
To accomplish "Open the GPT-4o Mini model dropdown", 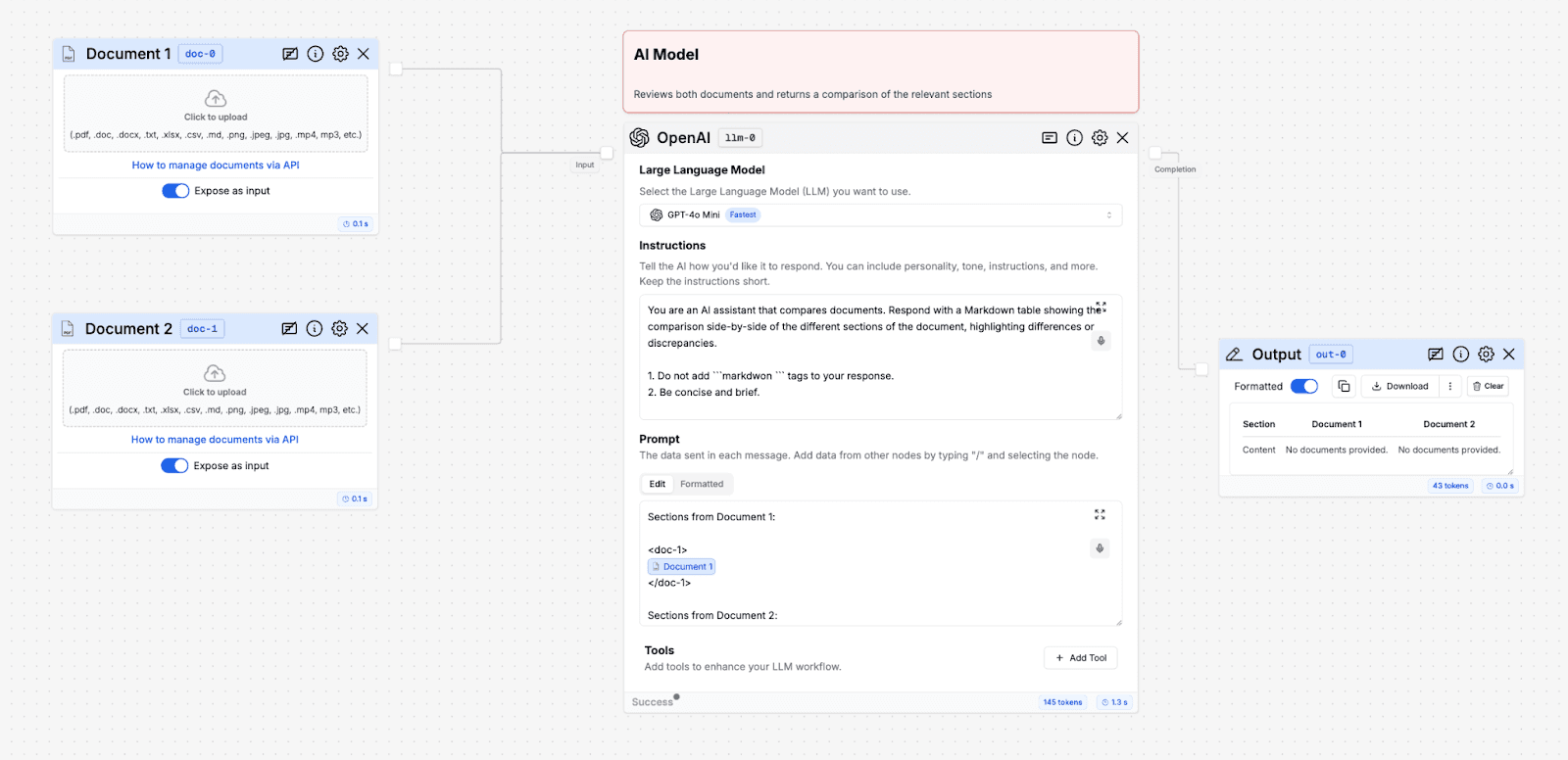I will point(880,214).
